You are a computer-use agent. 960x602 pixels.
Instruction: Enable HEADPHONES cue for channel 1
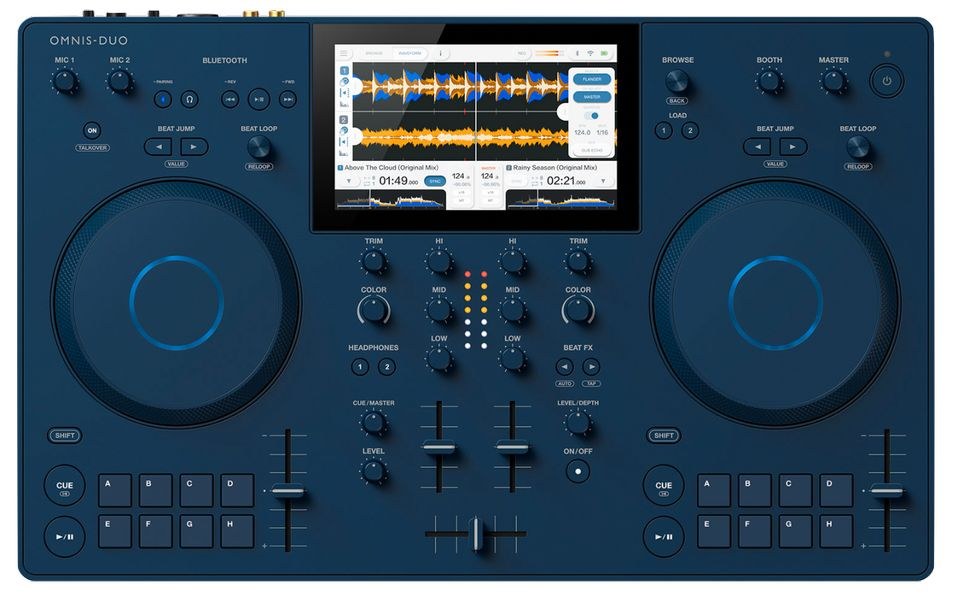click(x=360, y=367)
